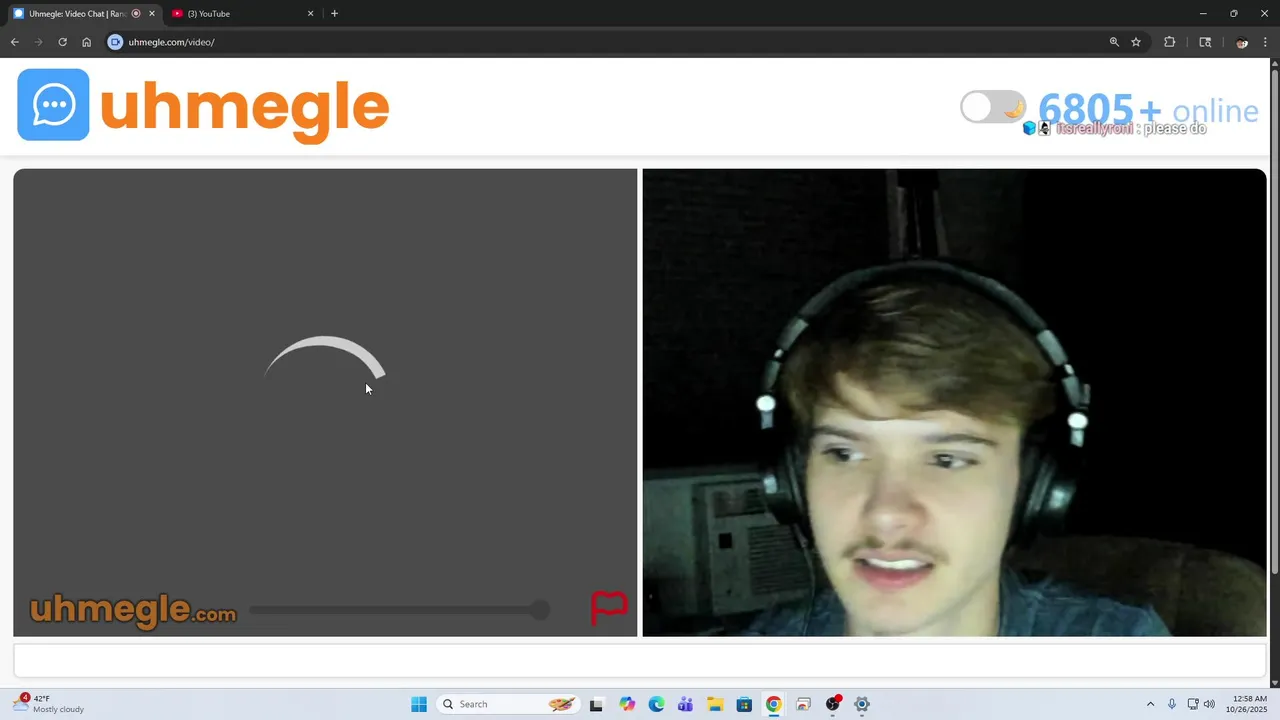Adjust the stranger volume slider knob
The height and width of the screenshot is (720, 1280).
click(540, 609)
